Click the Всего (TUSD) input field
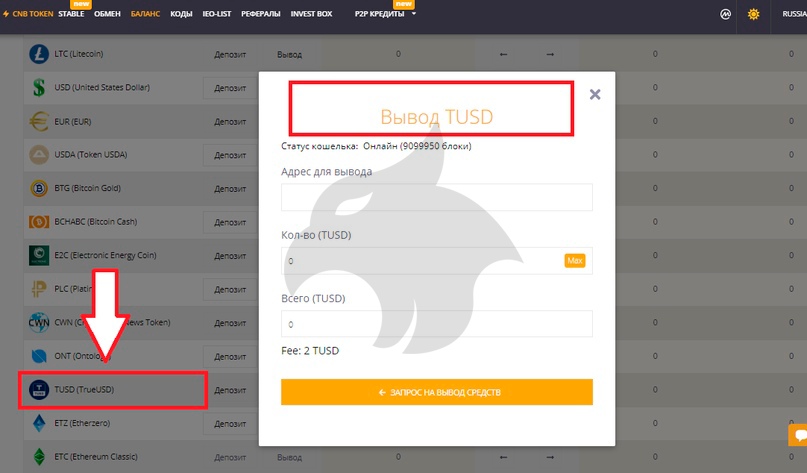The height and width of the screenshot is (473, 807). pos(437,324)
